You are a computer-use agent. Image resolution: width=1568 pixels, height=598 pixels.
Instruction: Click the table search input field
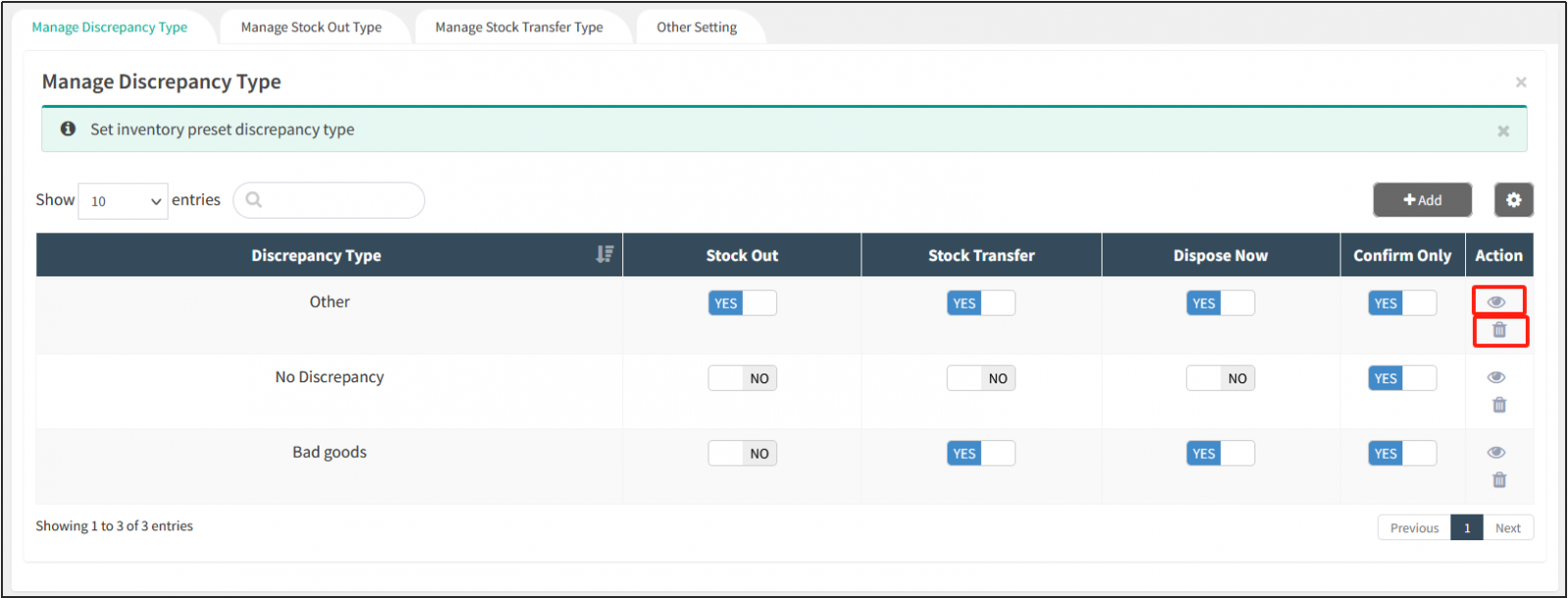click(338, 200)
